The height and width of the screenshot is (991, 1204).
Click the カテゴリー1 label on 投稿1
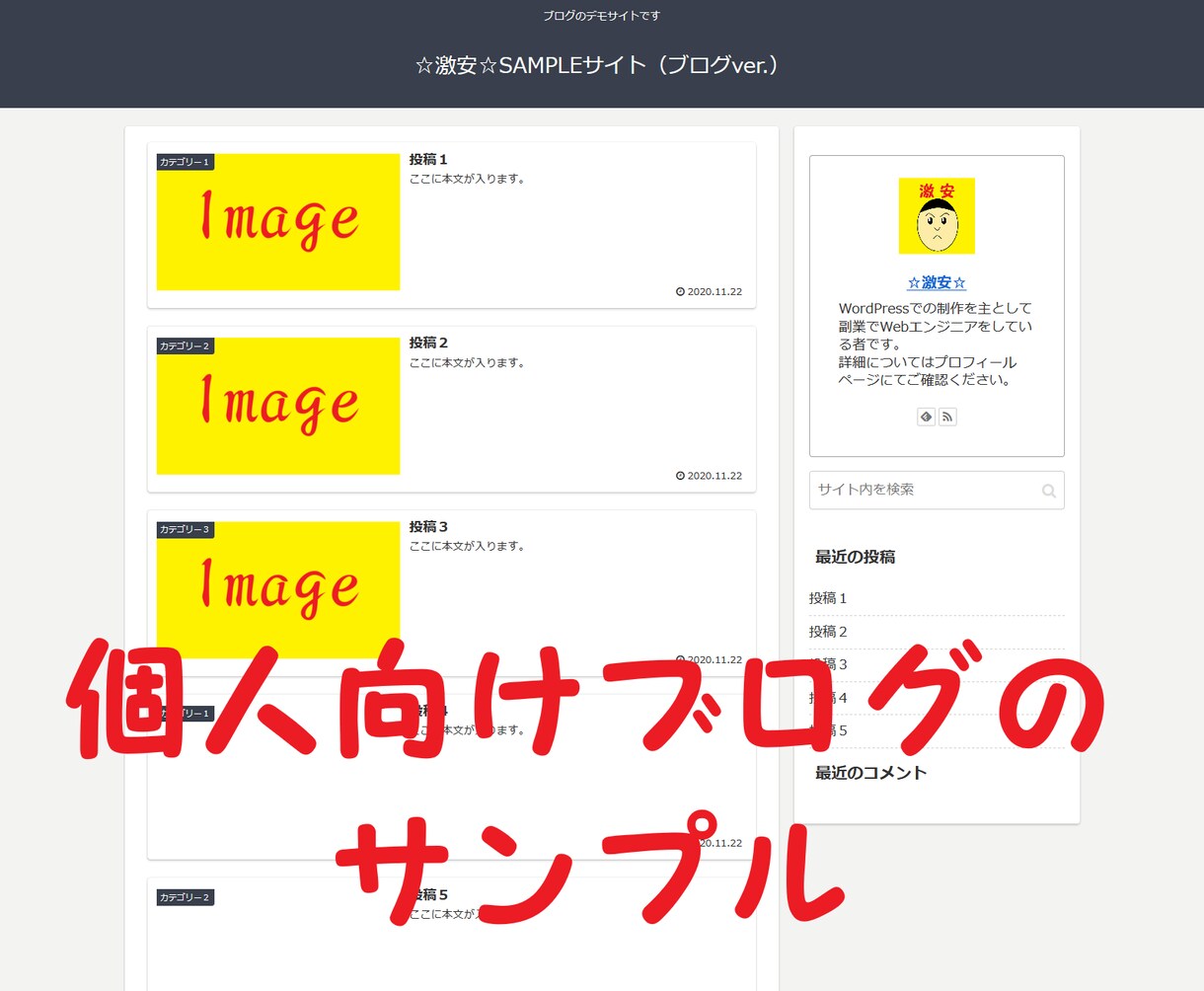(185, 162)
